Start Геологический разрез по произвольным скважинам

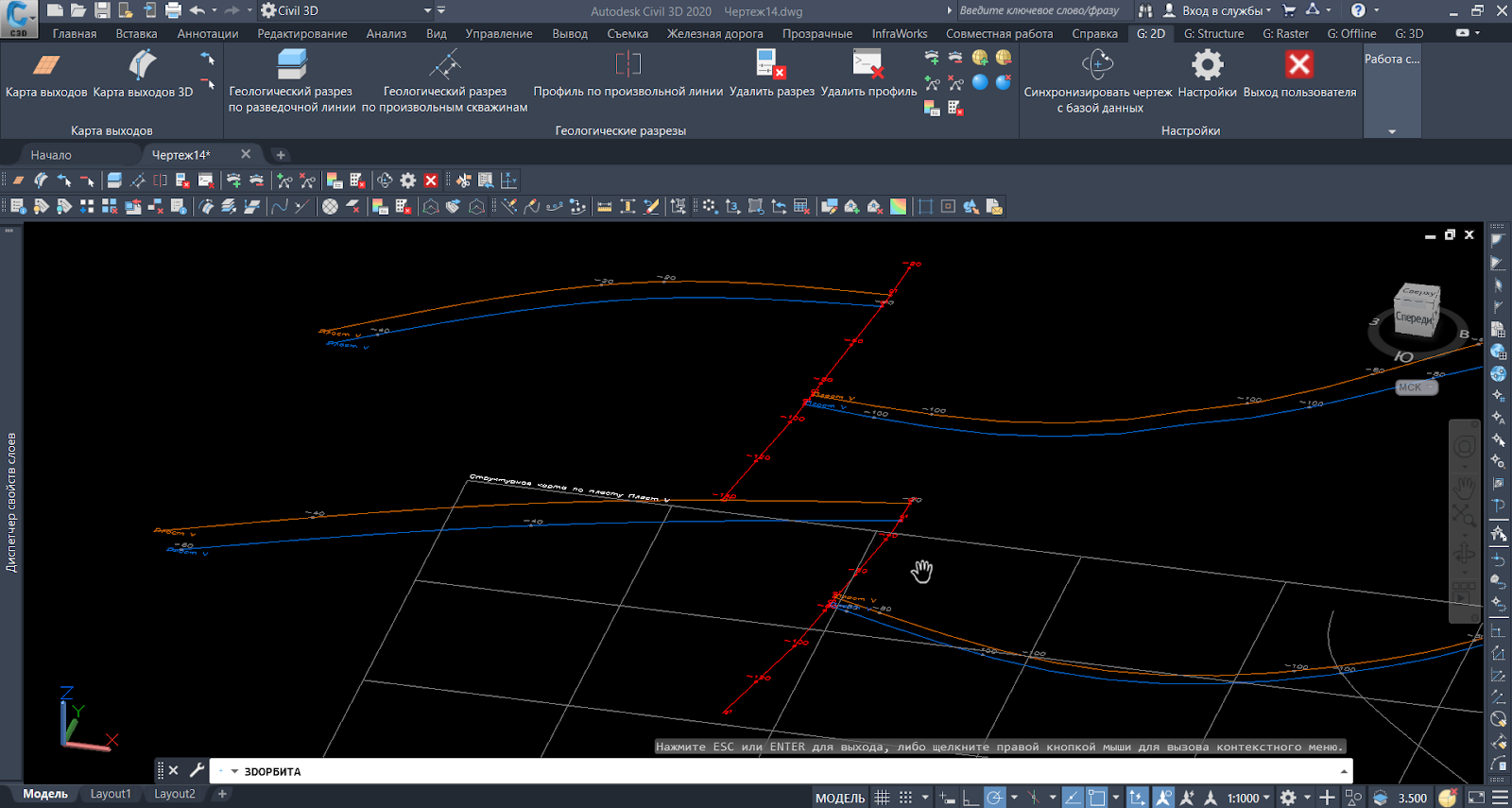point(444,80)
